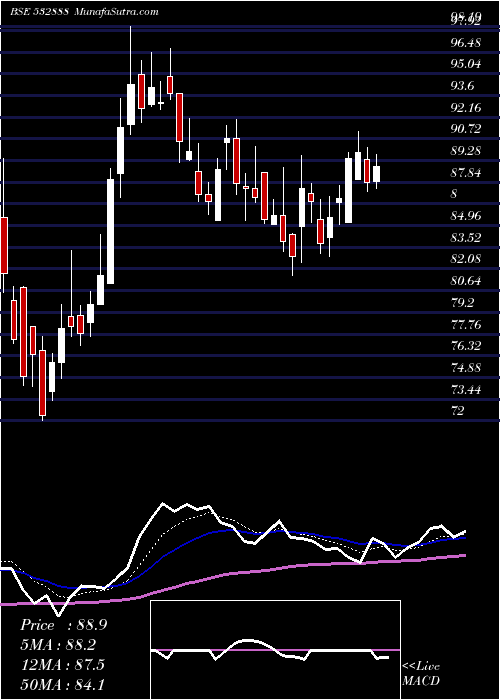
Task: Select the 74.88 price axis label
Action: point(466,367)
